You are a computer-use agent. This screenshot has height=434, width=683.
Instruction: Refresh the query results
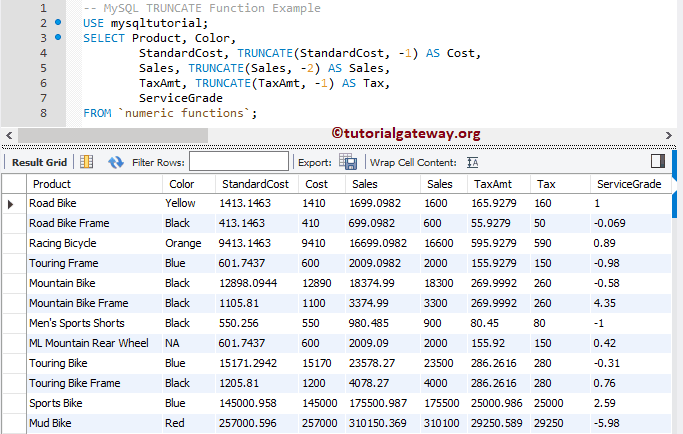[x=115, y=163]
